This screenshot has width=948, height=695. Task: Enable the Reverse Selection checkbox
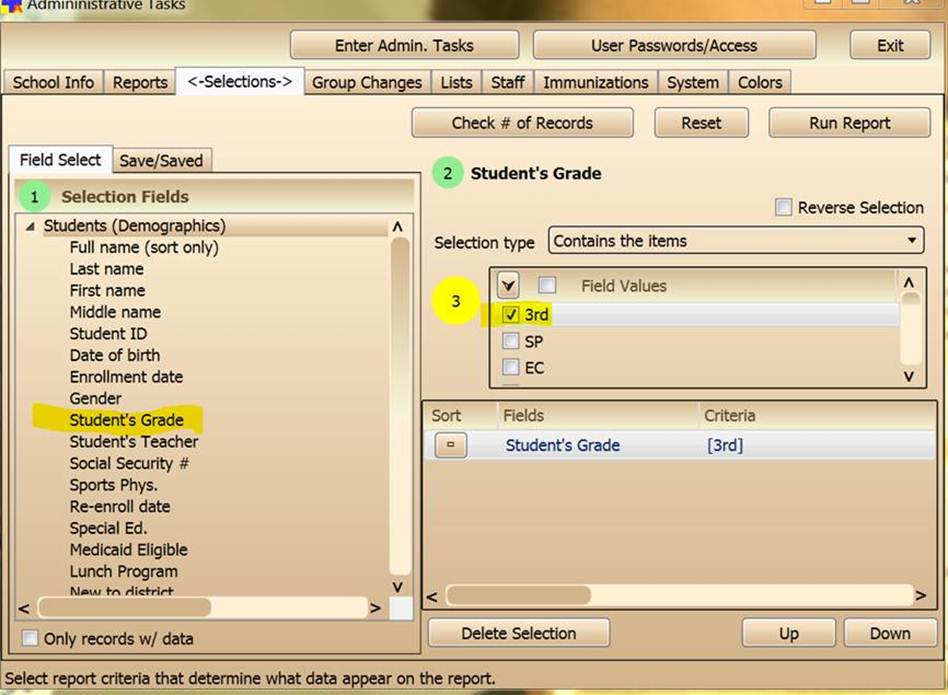(x=784, y=208)
